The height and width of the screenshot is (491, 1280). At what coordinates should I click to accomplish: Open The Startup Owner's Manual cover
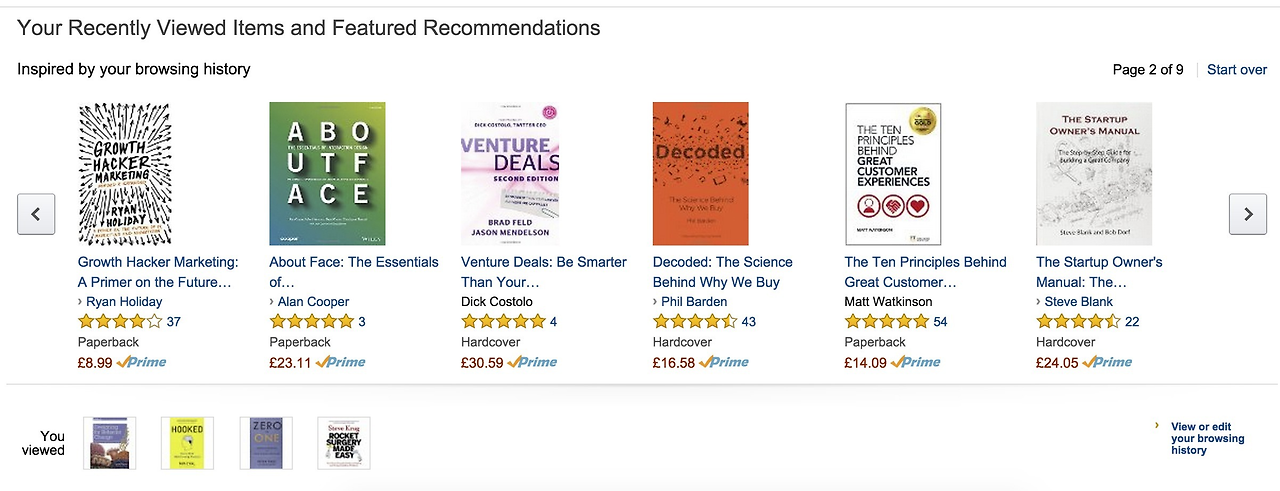click(x=1093, y=174)
